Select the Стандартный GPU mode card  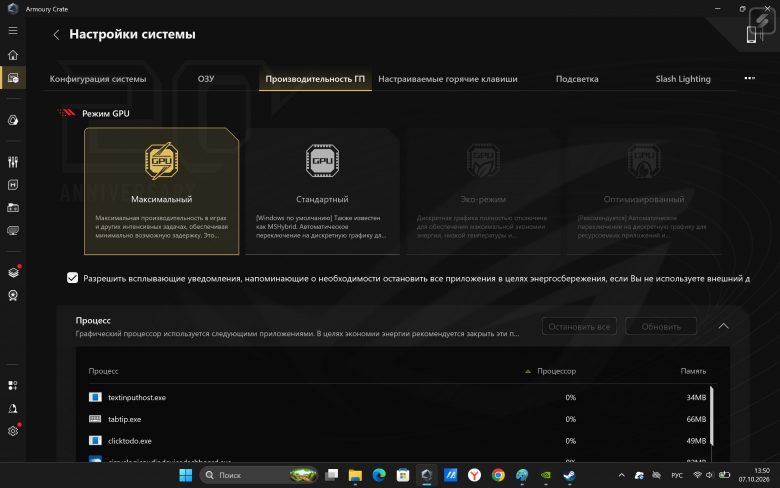coord(322,192)
